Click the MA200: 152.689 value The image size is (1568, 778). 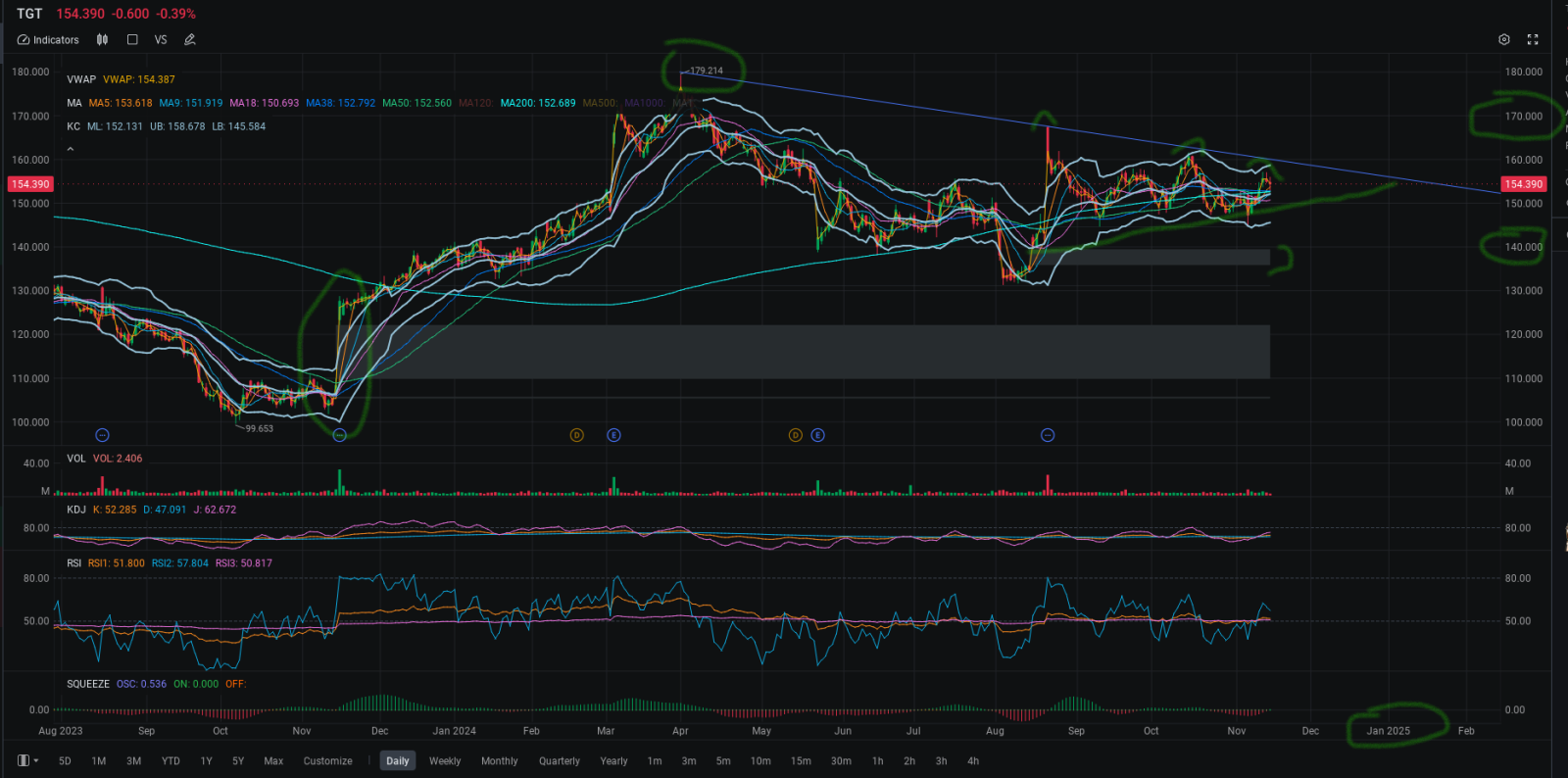pos(538,103)
